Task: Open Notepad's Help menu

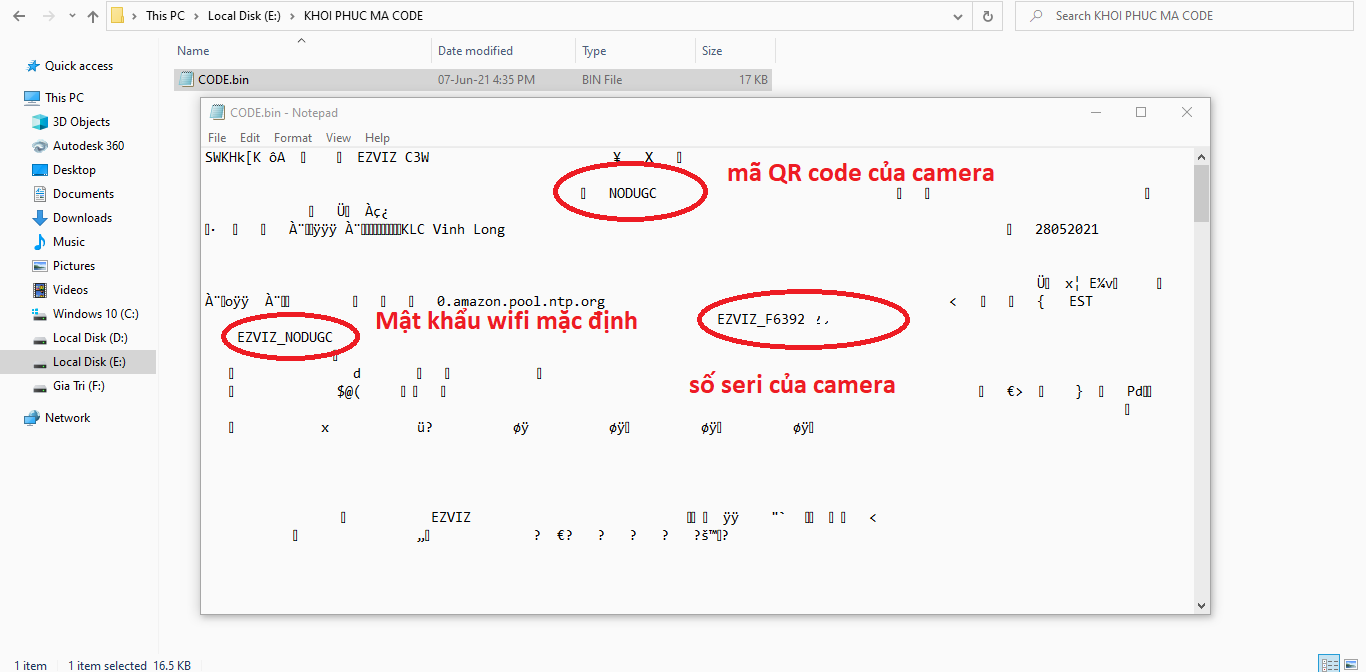Action: tap(377, 138)
